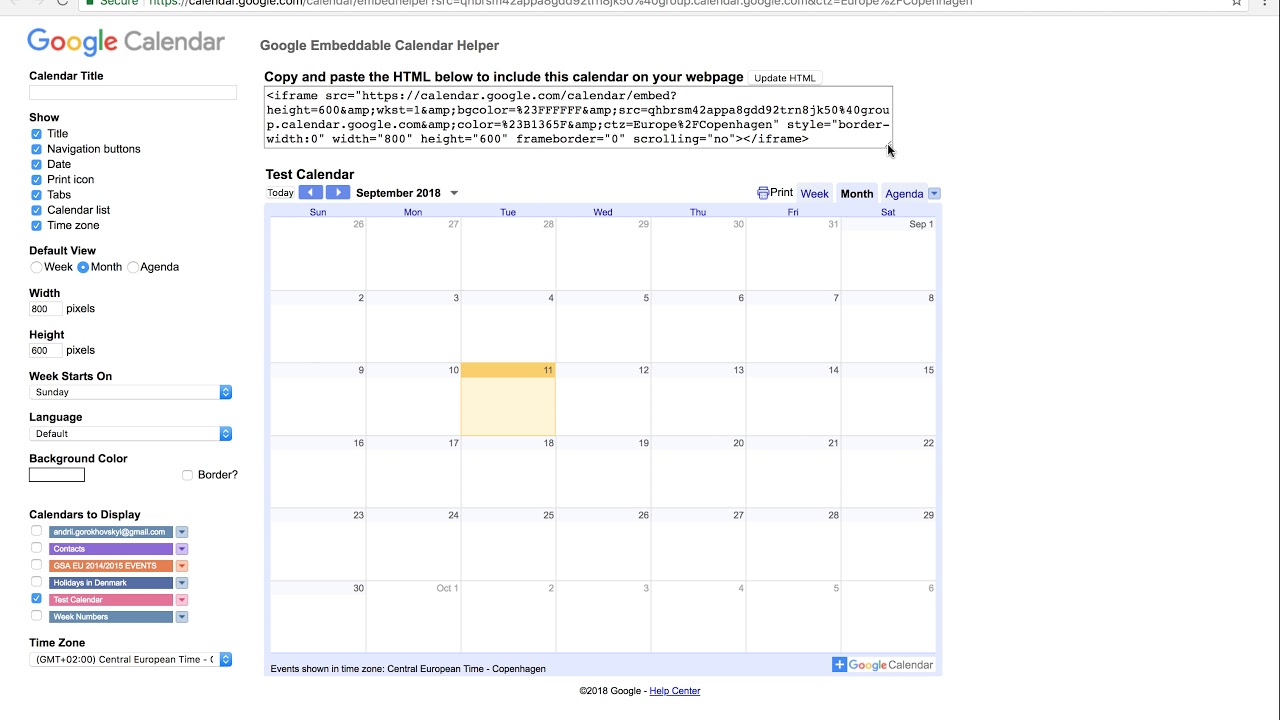Image resolution: width=1280 pixels, height=720 pixels.
Task: Click the day 23 cell number
Action: tap(358, 515)
